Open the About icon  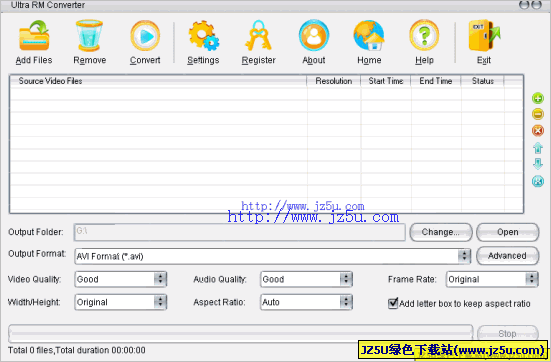pos(314,35)
